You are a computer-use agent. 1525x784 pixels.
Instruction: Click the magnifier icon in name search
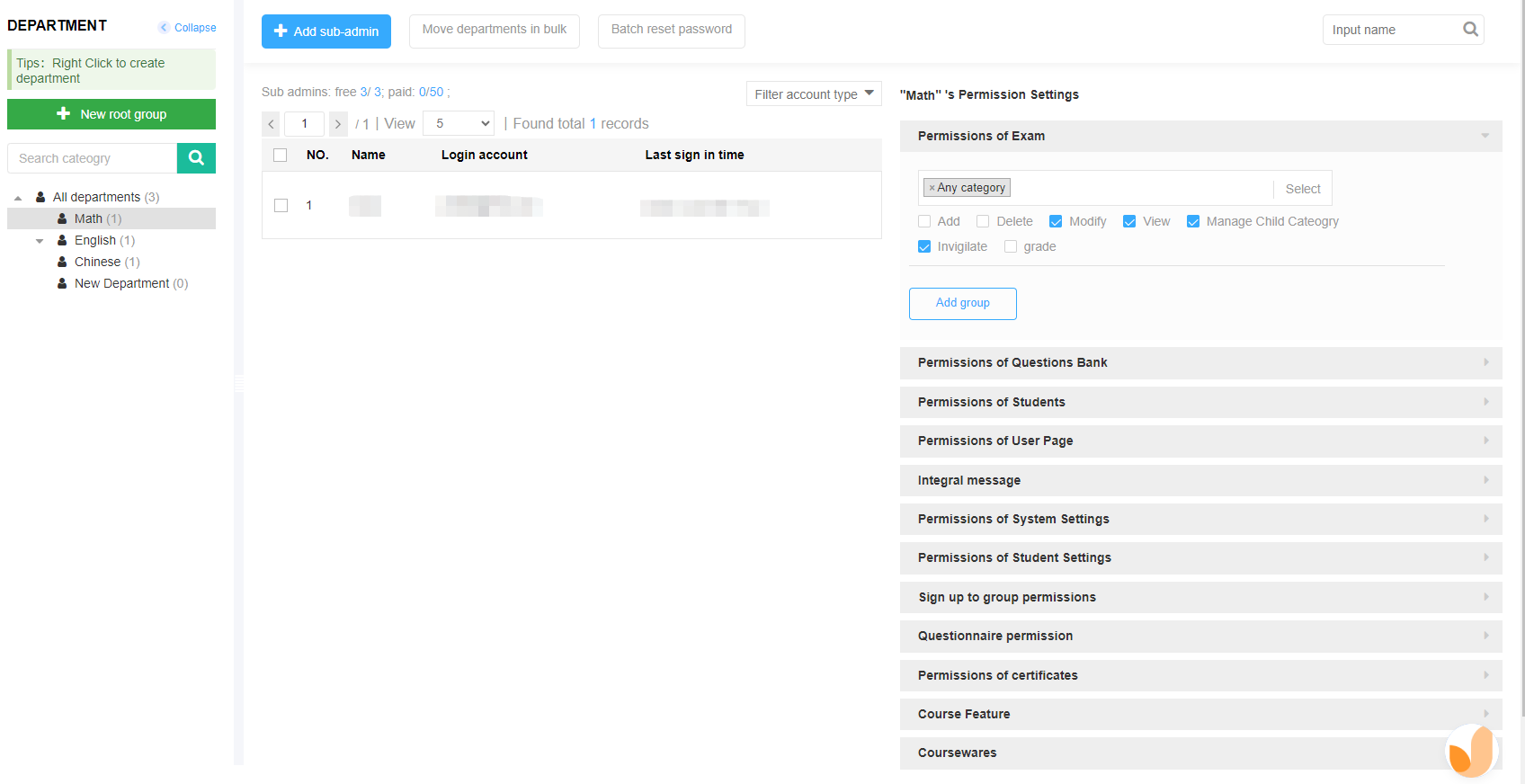point(1470,30)
